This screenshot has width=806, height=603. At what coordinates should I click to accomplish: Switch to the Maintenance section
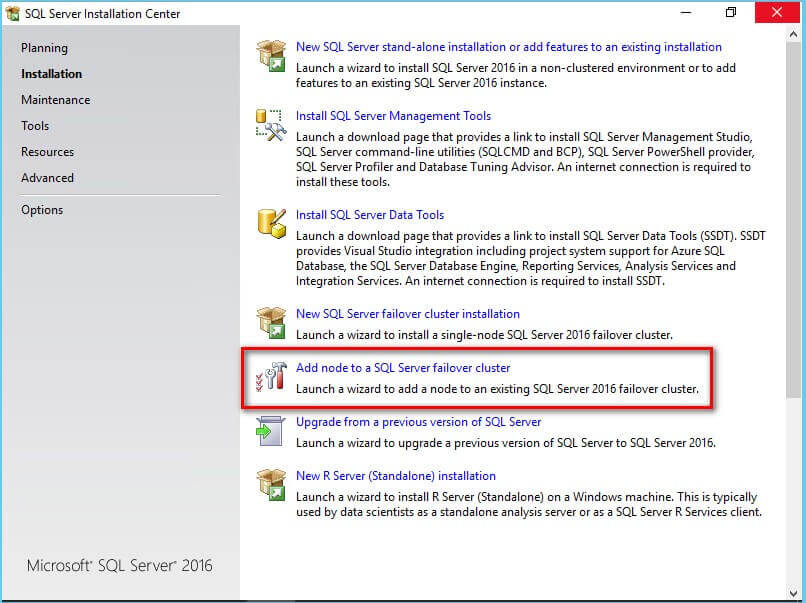(56, 100)
